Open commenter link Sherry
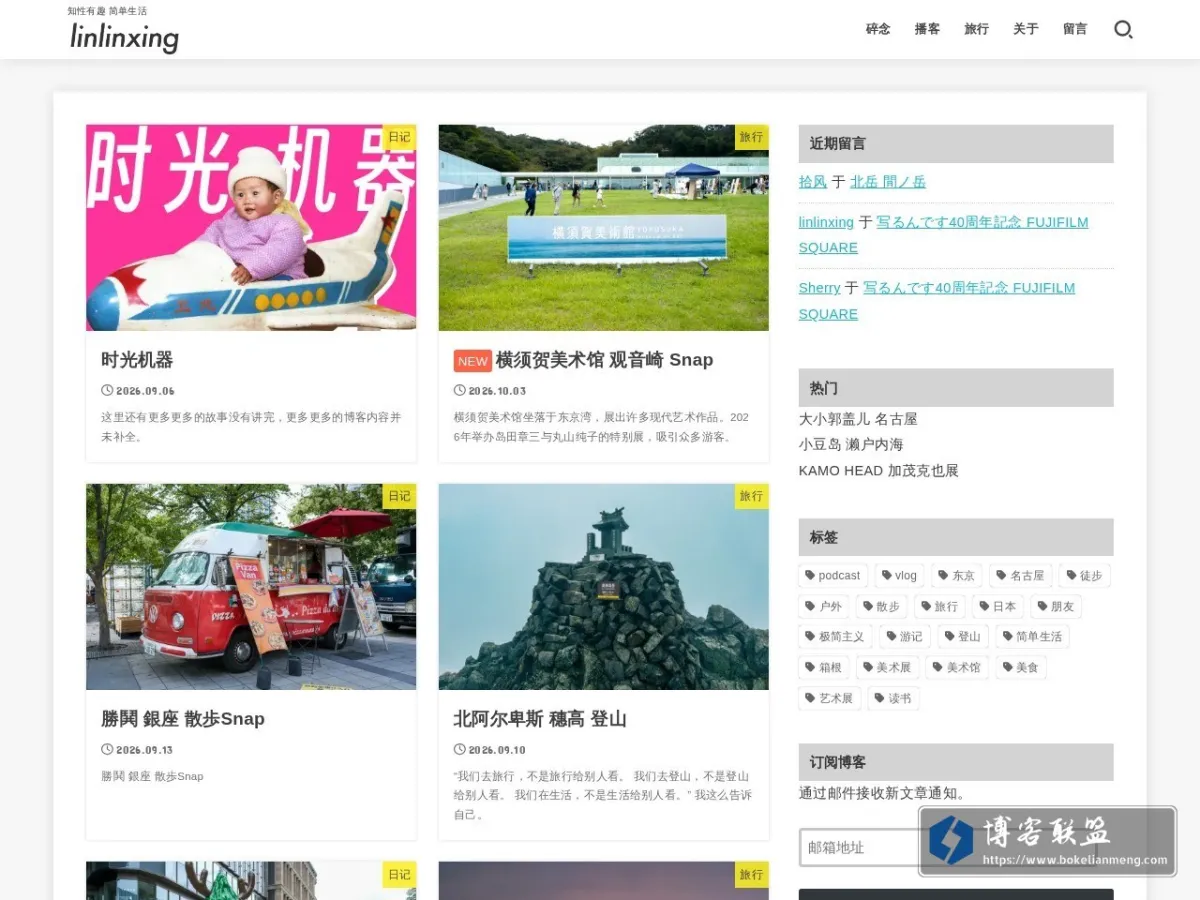This screenshot has width=1200, height=900. [x=819, y=288]
